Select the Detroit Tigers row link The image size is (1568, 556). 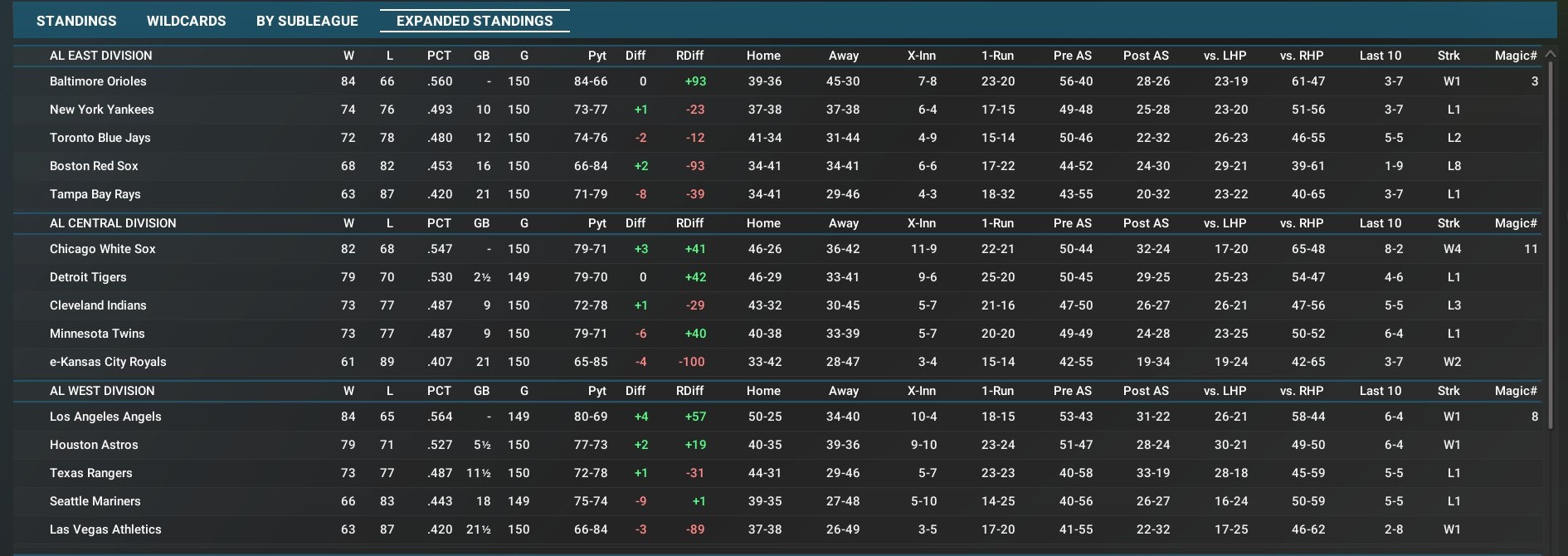point(88,277)
